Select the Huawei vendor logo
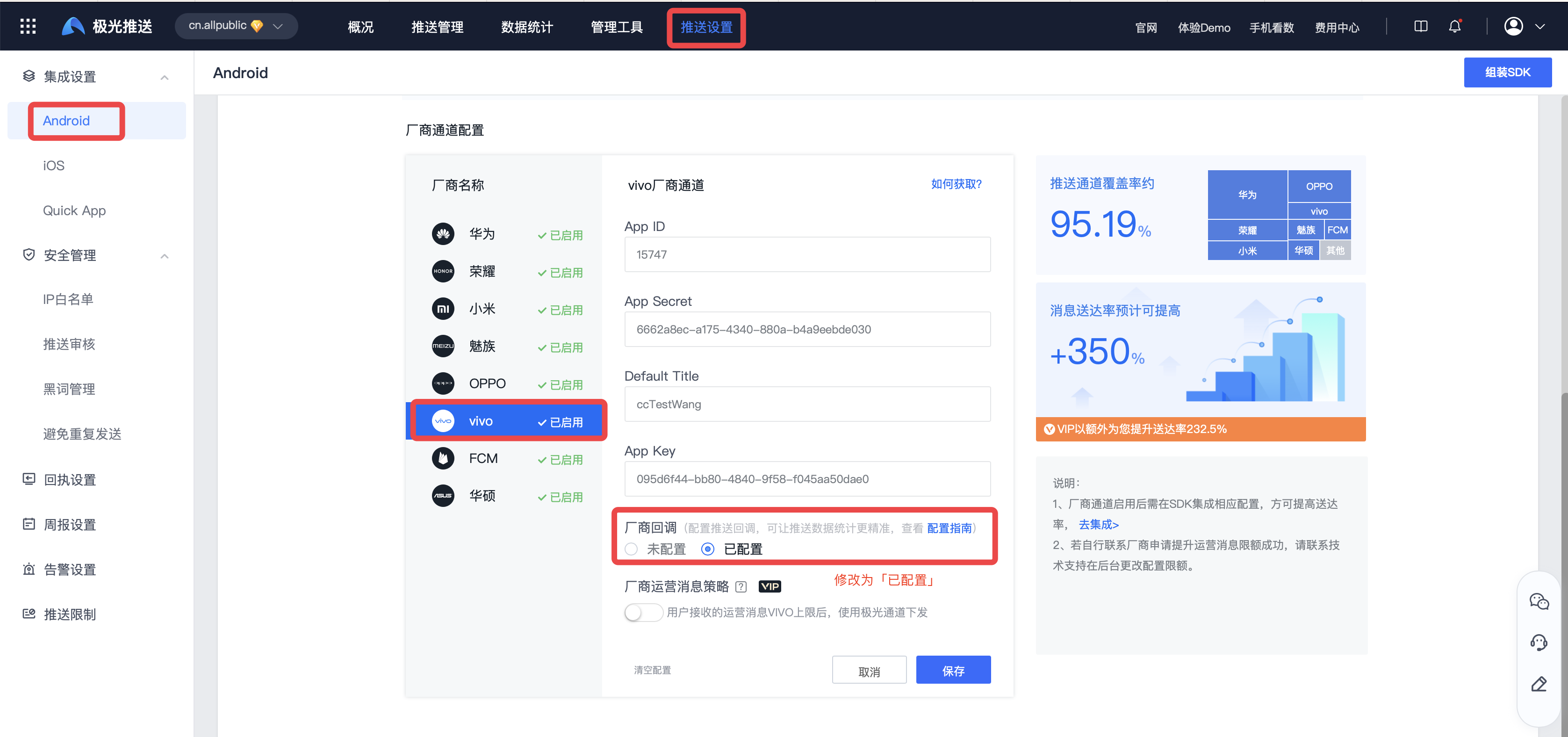Screen dimensions: 1568x737 (x=443, y=234)
